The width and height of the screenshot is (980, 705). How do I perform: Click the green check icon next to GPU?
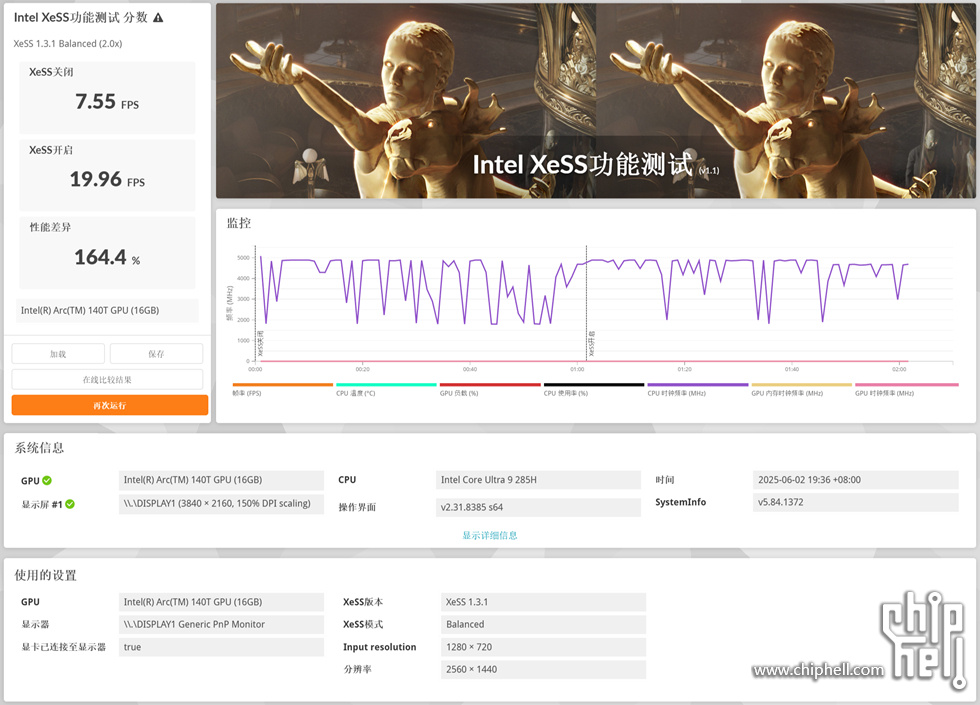click(47, 481)
